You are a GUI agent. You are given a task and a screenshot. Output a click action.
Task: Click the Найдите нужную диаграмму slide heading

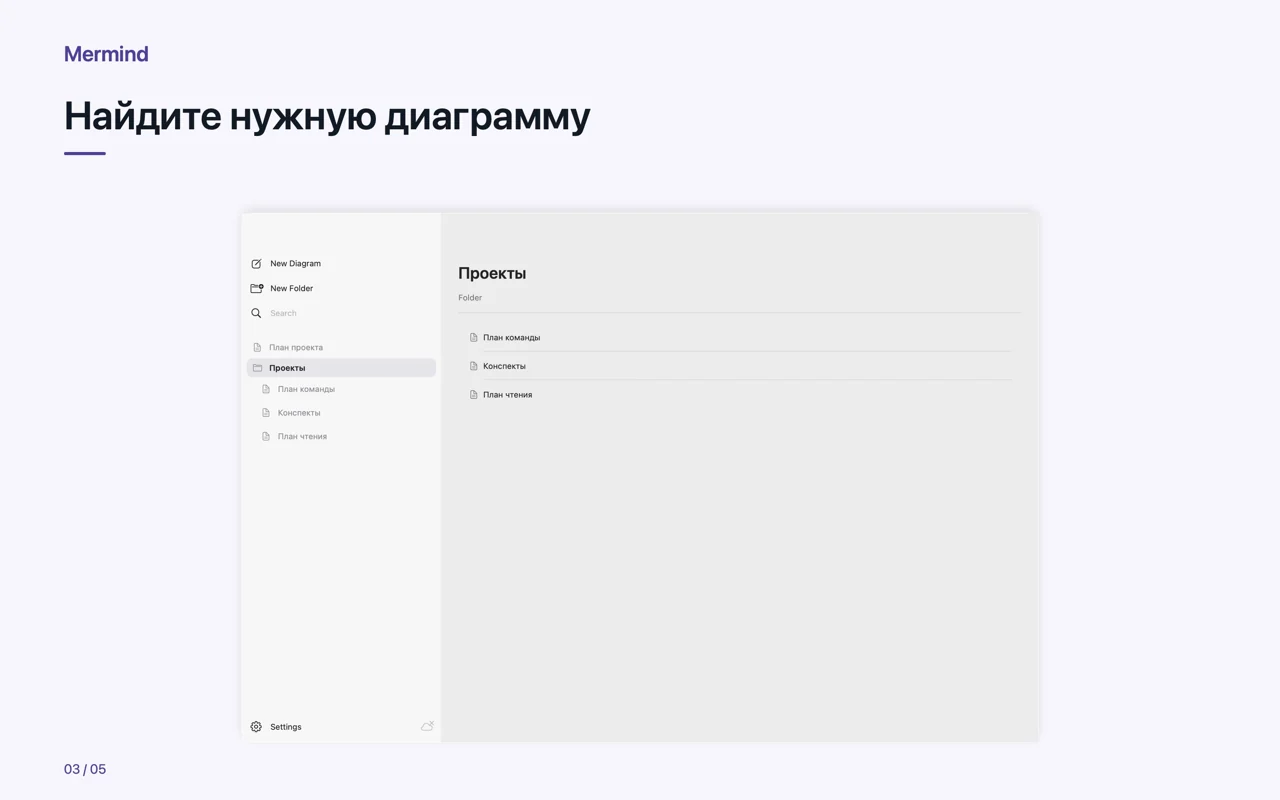pos(327,116)
